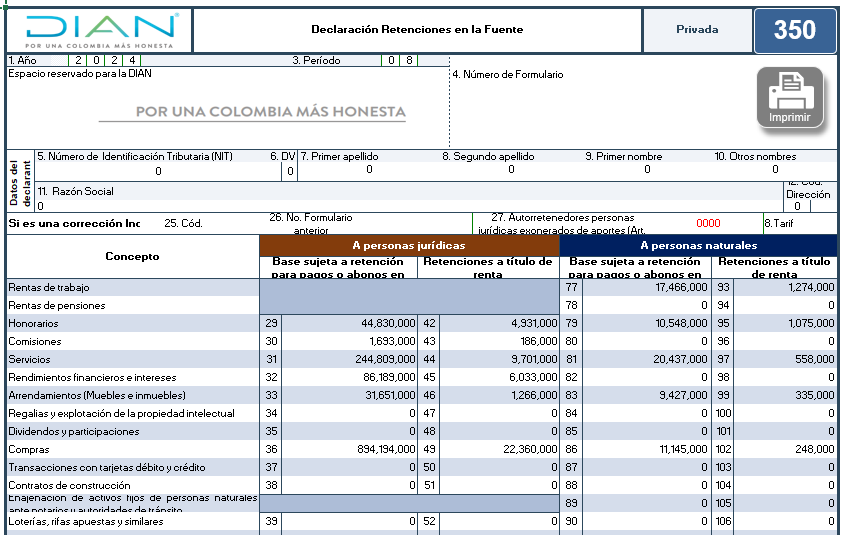The image size is (841, 535).
Task: Click the Otros nombres field value
Action: 775,170
